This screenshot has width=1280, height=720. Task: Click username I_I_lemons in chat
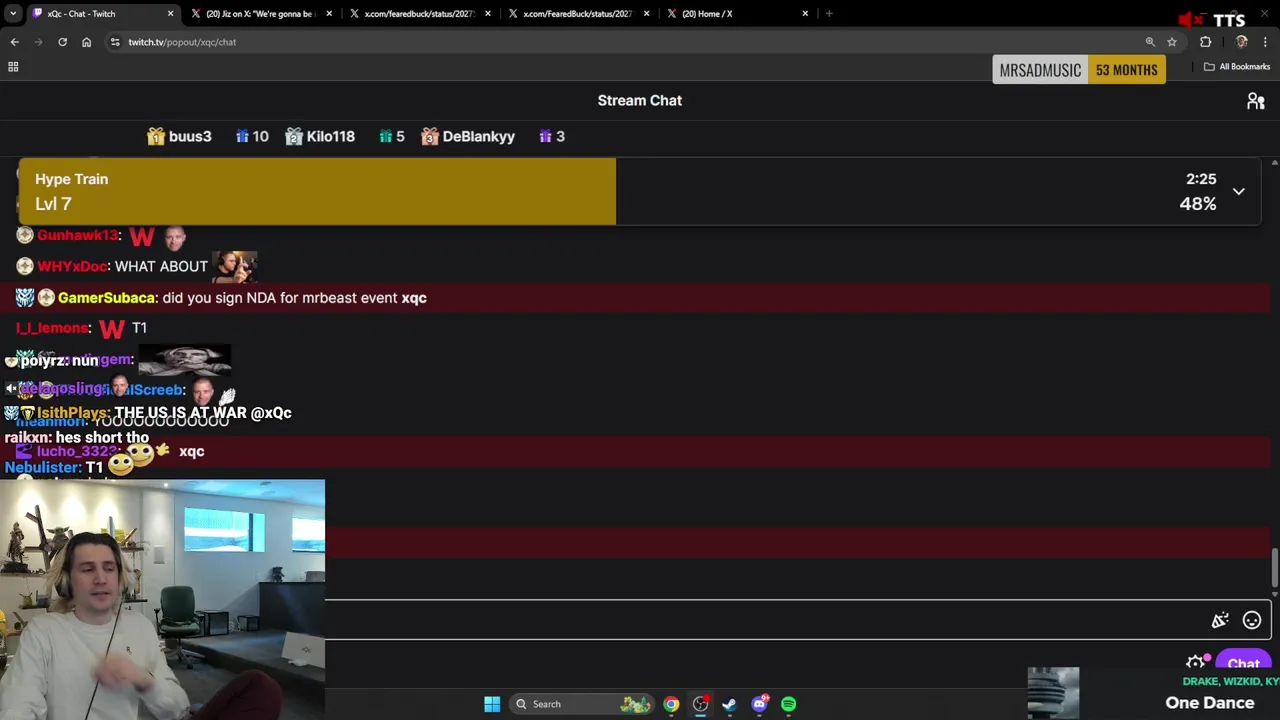[52, 328]
